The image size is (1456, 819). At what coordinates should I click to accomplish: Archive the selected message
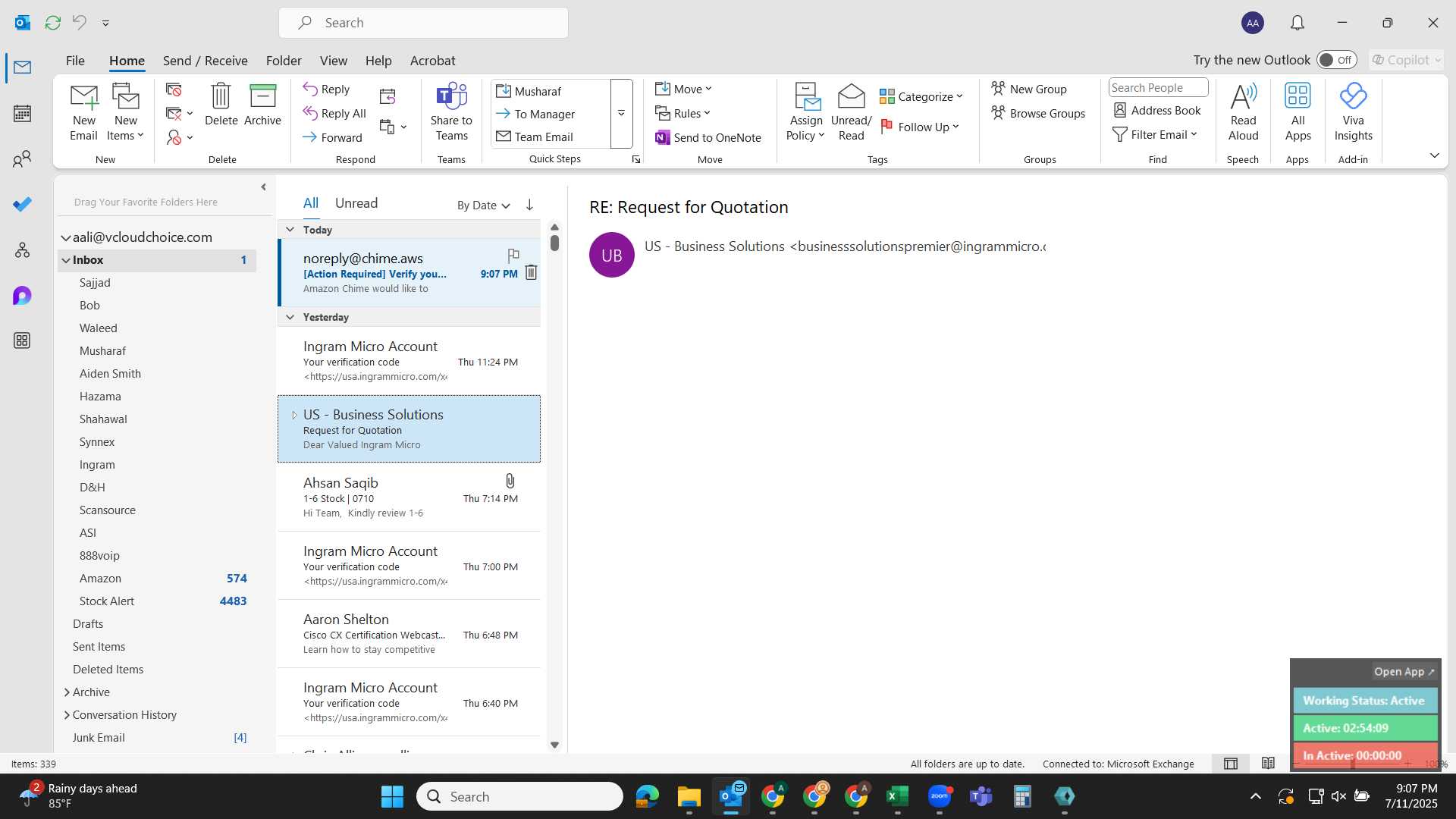(x=262, y=105)
